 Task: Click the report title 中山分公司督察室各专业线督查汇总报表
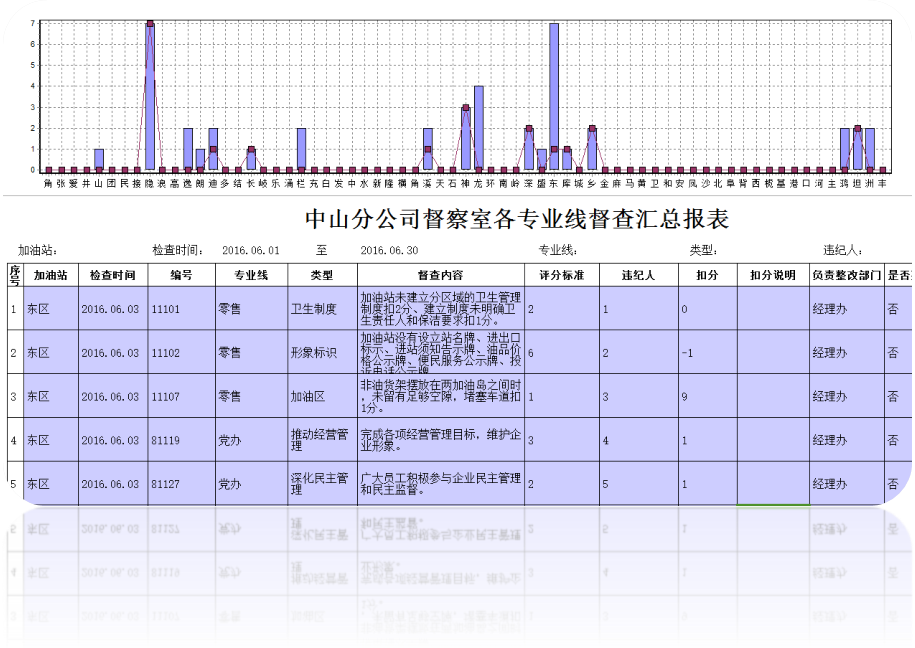coord(516,218)
